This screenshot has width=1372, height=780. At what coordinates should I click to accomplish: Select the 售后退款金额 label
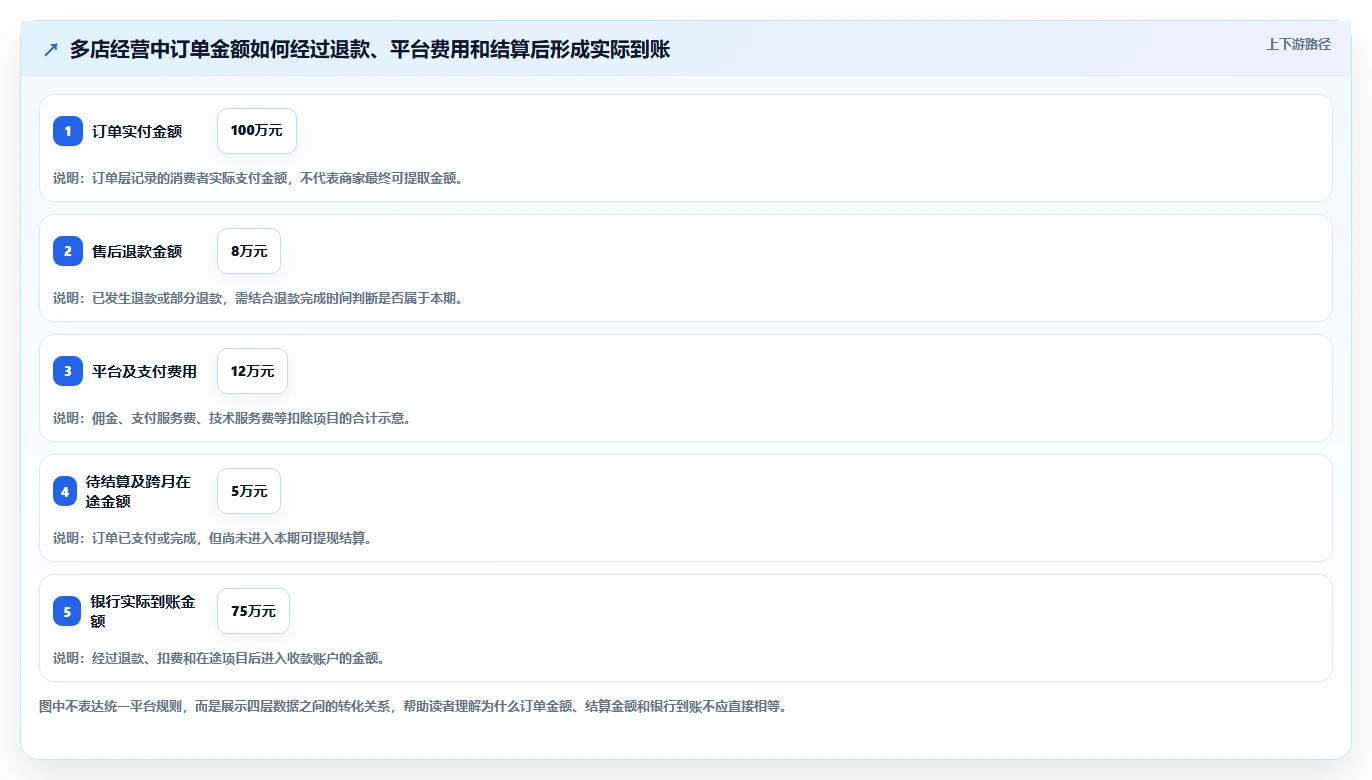tap(137, 251)
